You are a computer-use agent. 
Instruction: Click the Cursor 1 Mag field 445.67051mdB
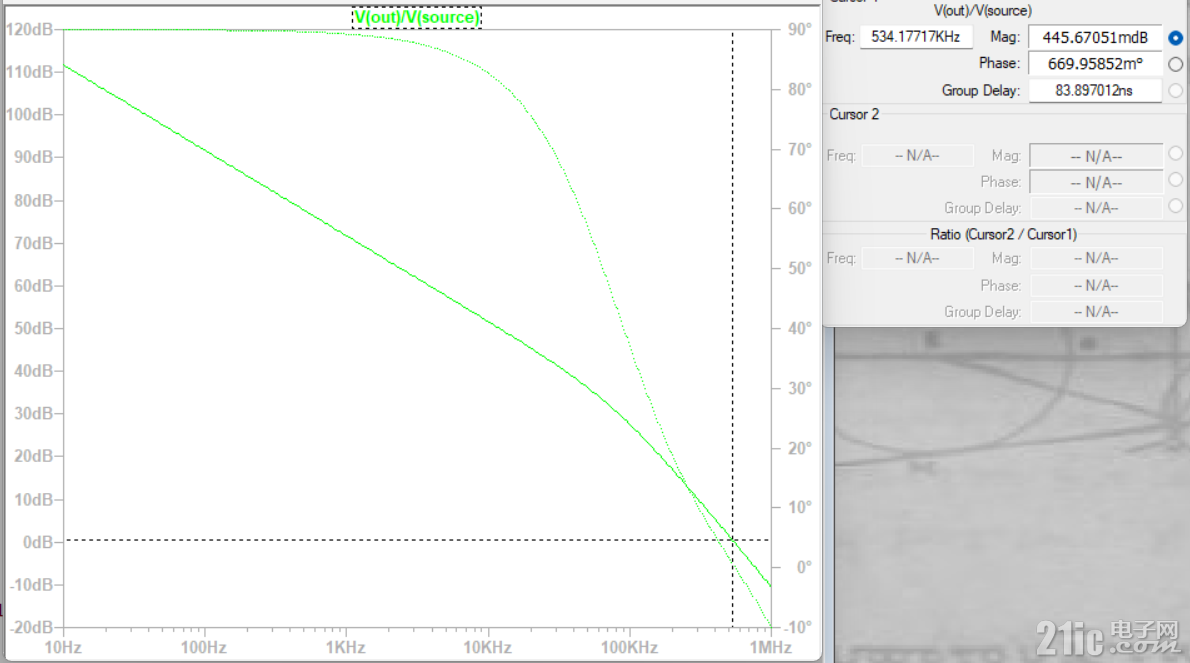tap(1095, 37)
